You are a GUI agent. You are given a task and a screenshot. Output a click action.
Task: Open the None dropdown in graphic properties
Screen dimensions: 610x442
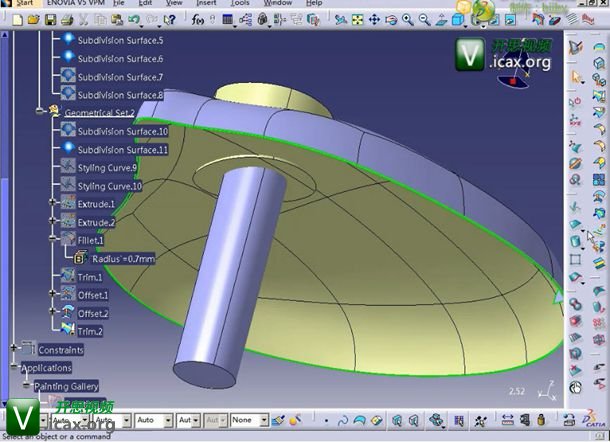point(262,420)
